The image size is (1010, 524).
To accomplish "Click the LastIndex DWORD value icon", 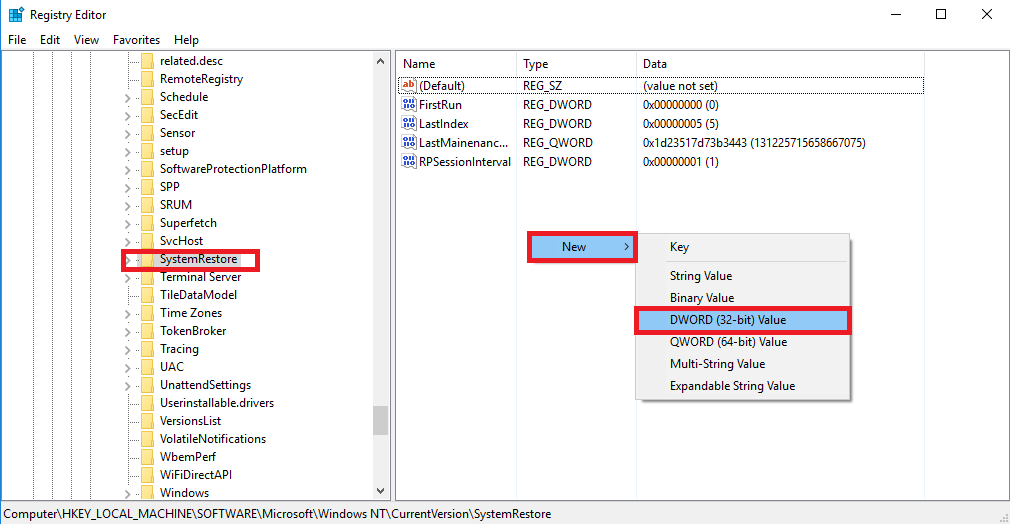I will [x=408, y=124].
